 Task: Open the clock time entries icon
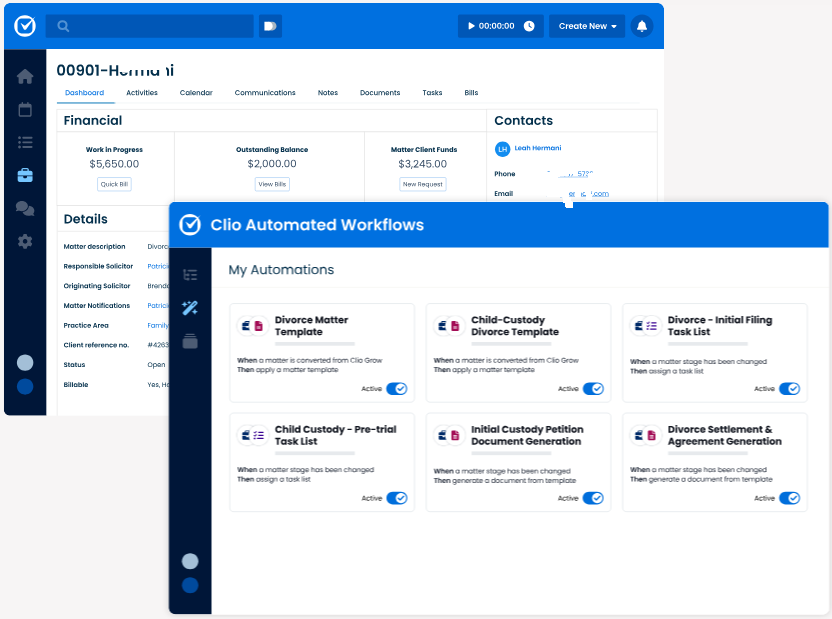click(529, 26)
